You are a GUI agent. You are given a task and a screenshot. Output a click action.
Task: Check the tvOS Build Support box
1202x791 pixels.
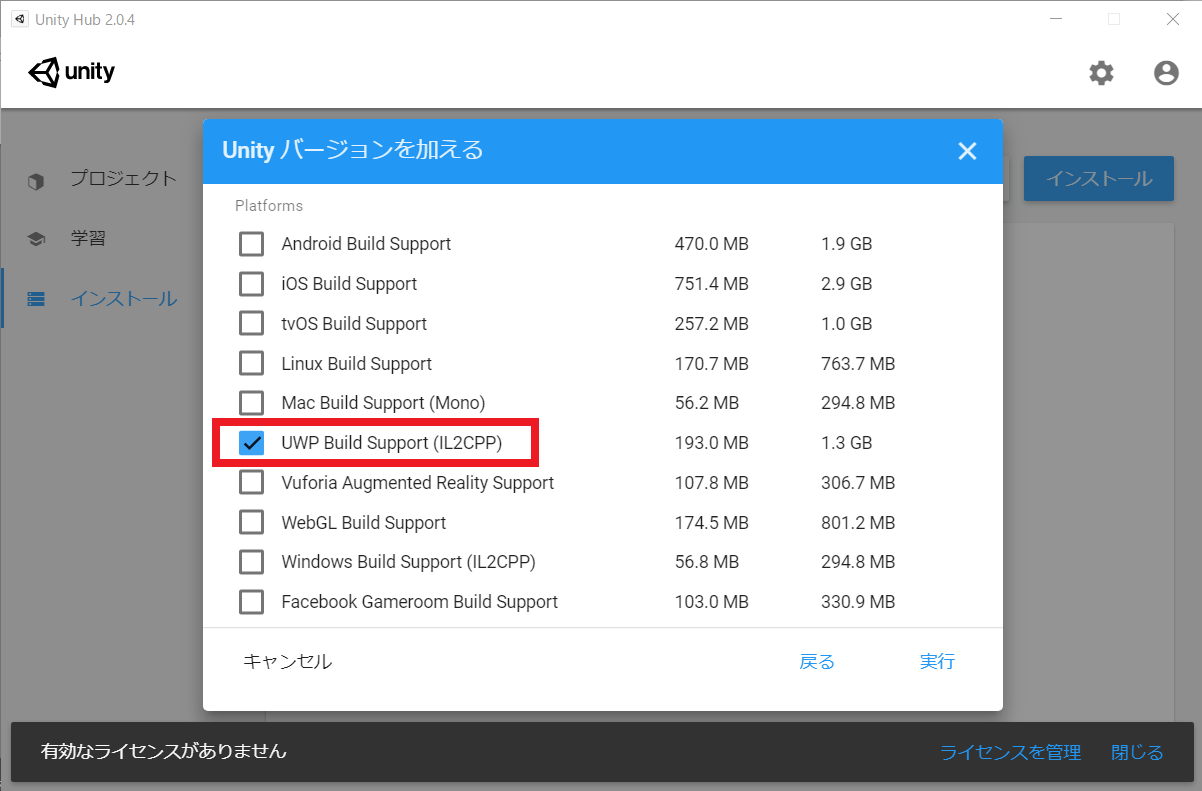click(251, 324)
